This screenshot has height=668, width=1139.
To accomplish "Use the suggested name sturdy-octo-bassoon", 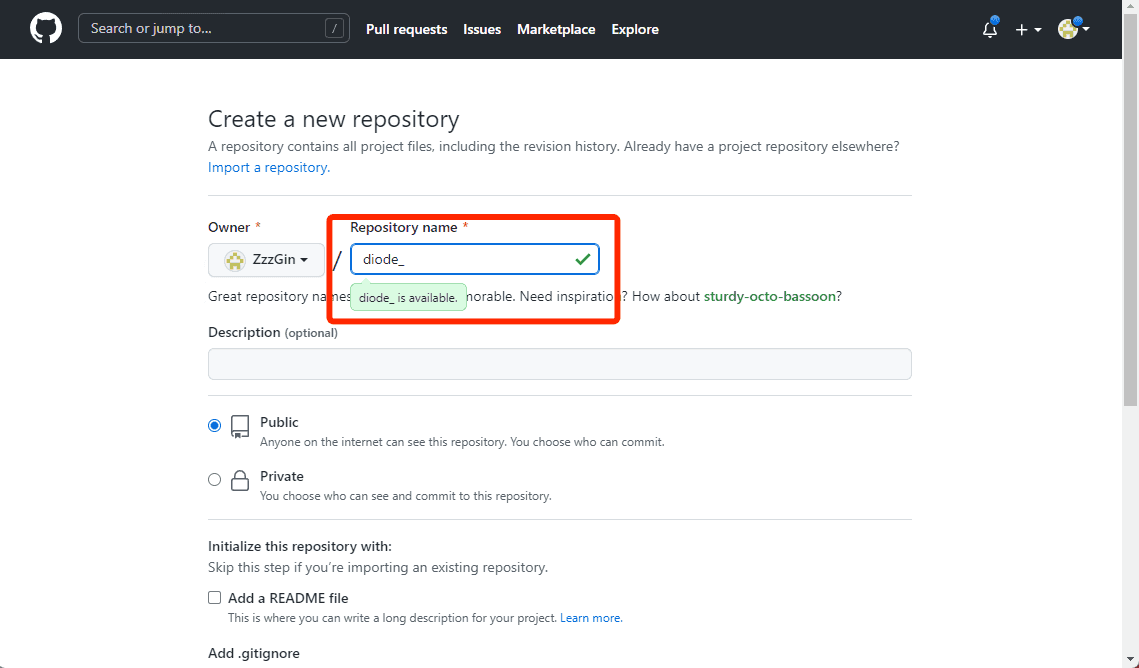I will pos(770,296).
